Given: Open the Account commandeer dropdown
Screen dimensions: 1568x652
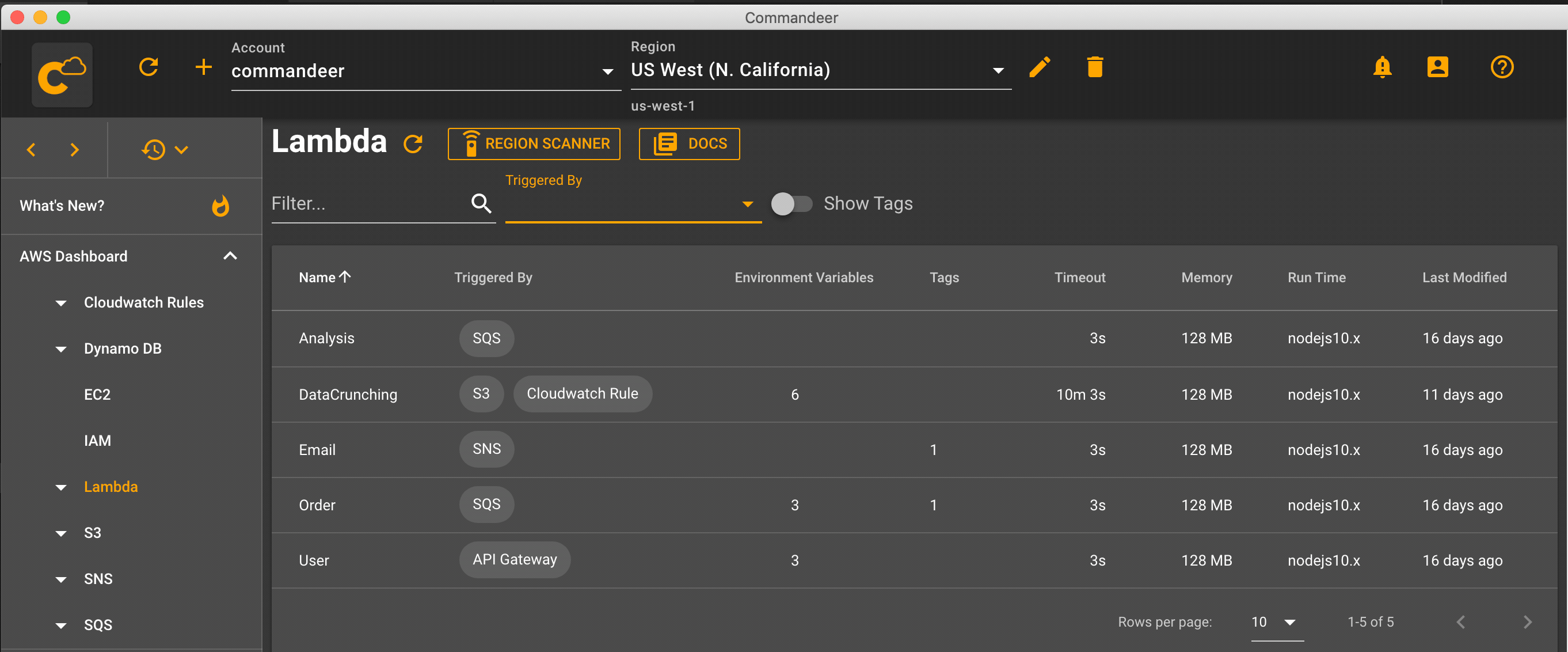Looking at the screenshot, I should [425, 71].
